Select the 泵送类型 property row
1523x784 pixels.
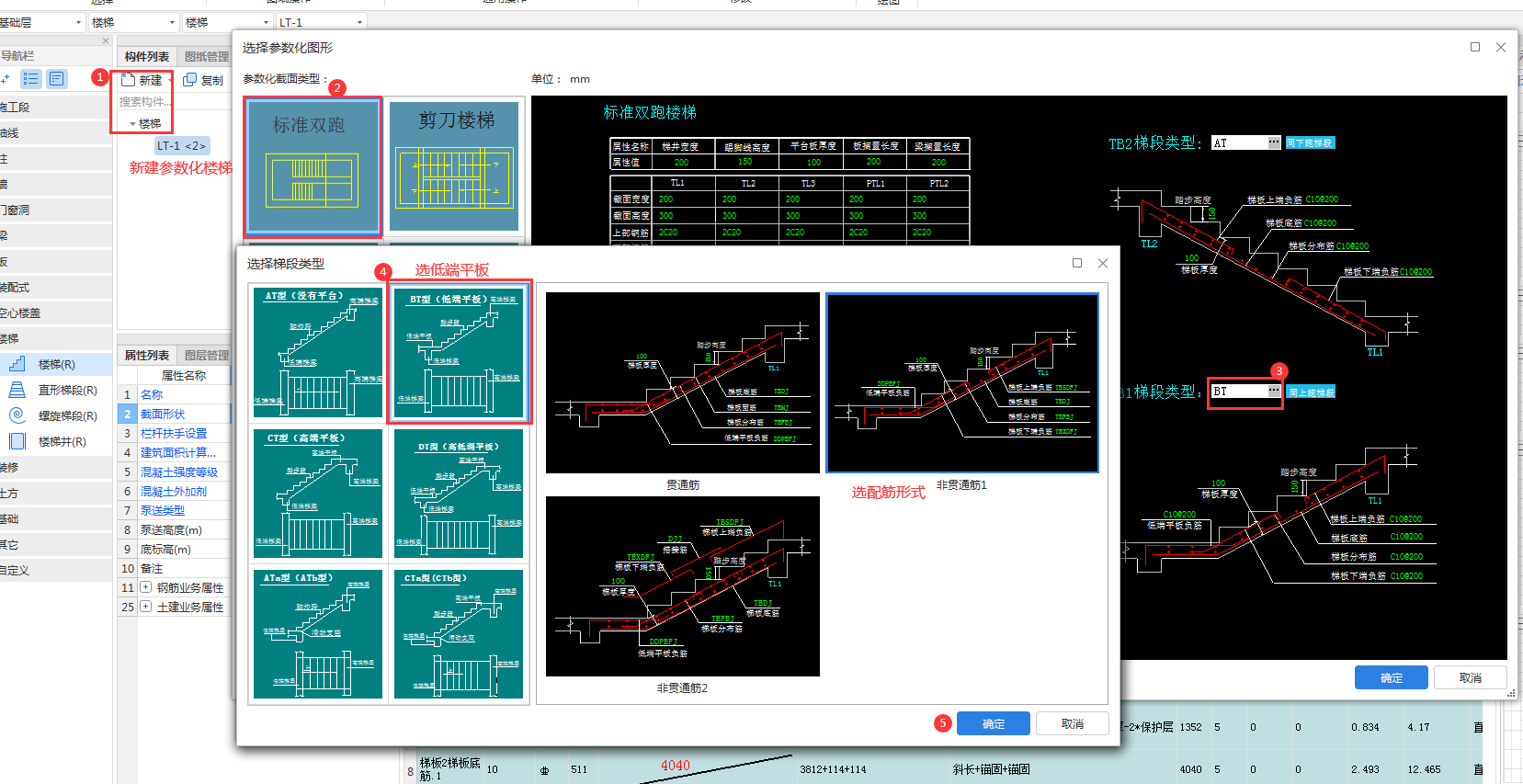point(175,510)
